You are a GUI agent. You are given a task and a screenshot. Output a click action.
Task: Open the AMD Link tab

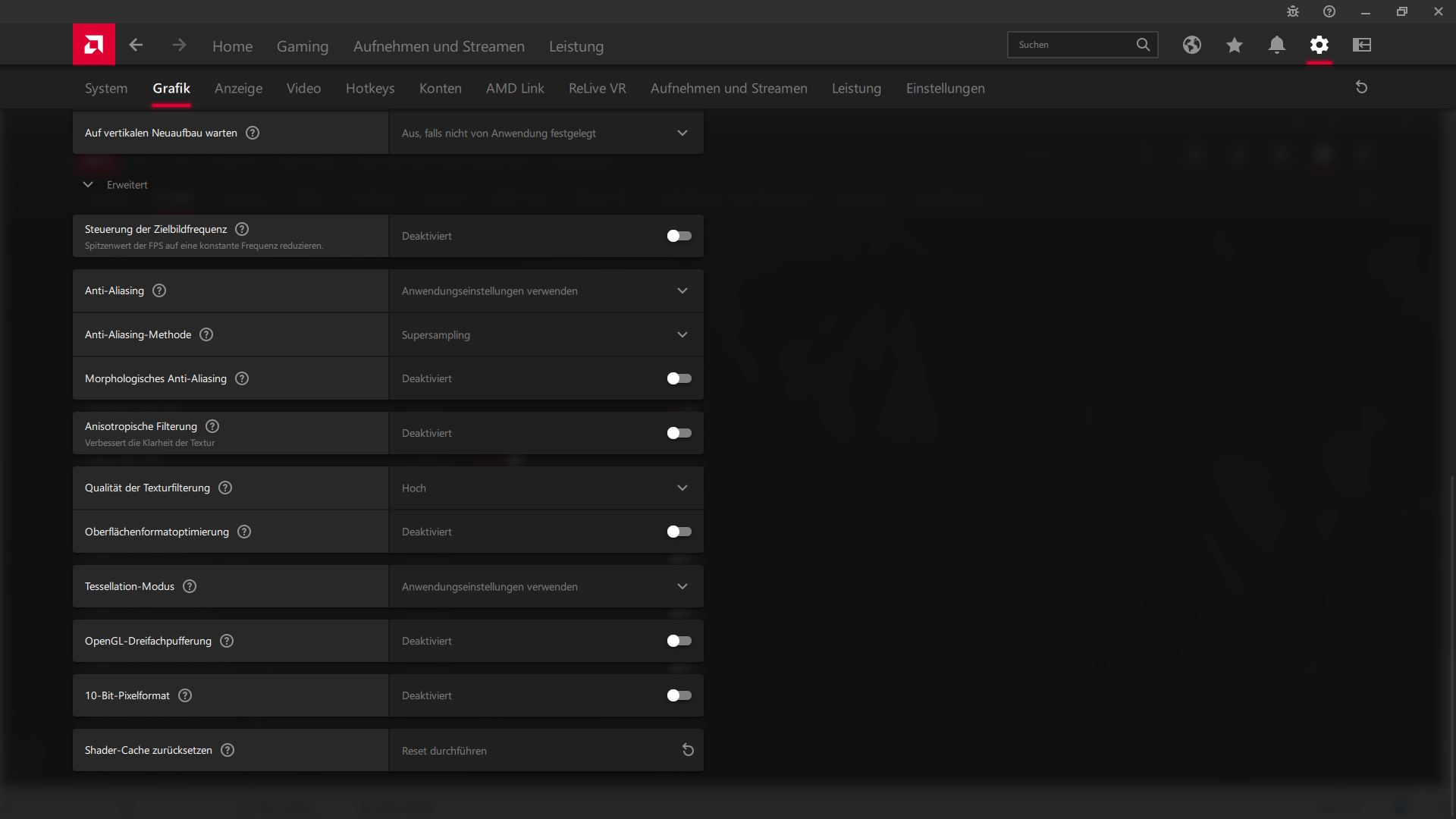[x=515, y=88]
